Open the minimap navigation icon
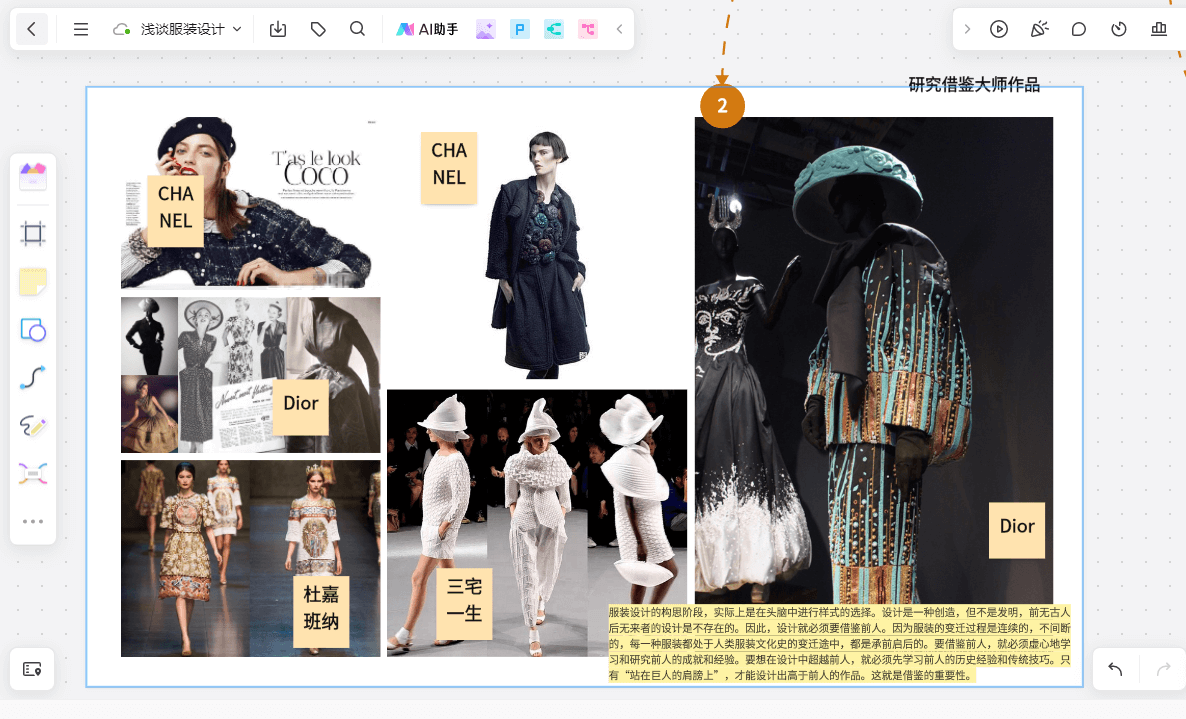Viewport: 1186px width, 719px height. (32, 669)
